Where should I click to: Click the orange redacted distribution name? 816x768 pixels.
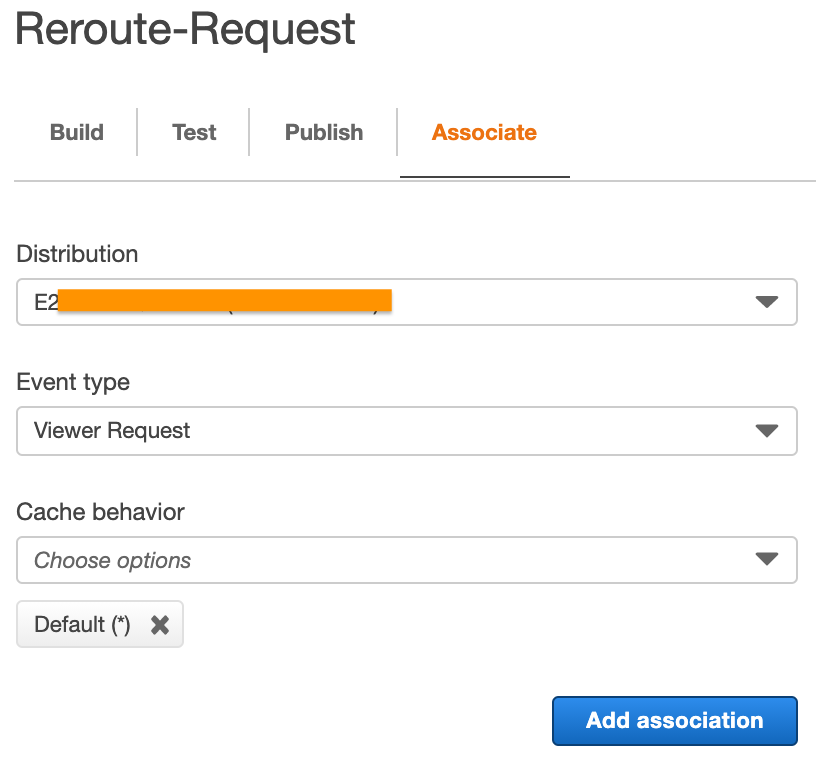tap(224, 300)
